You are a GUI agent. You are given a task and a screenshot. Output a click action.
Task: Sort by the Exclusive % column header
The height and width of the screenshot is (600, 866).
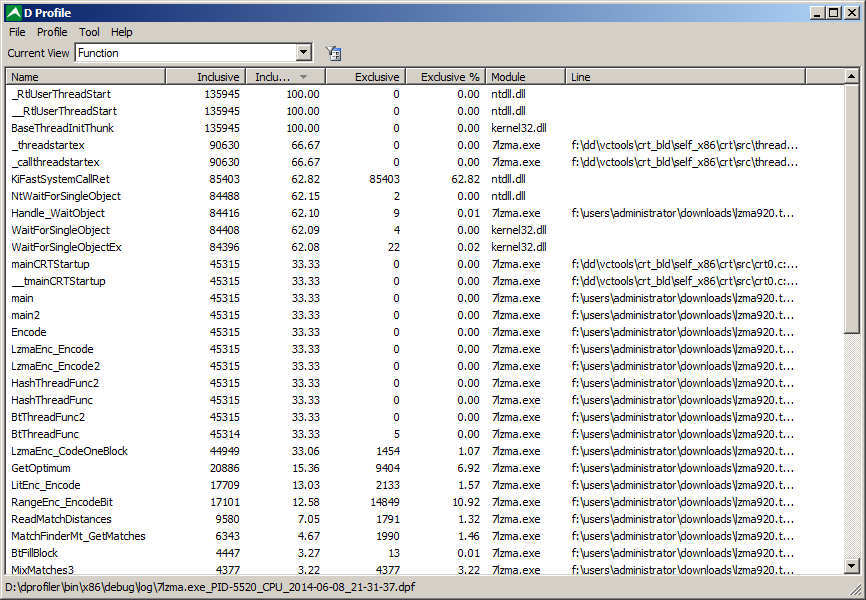[446, 77]
